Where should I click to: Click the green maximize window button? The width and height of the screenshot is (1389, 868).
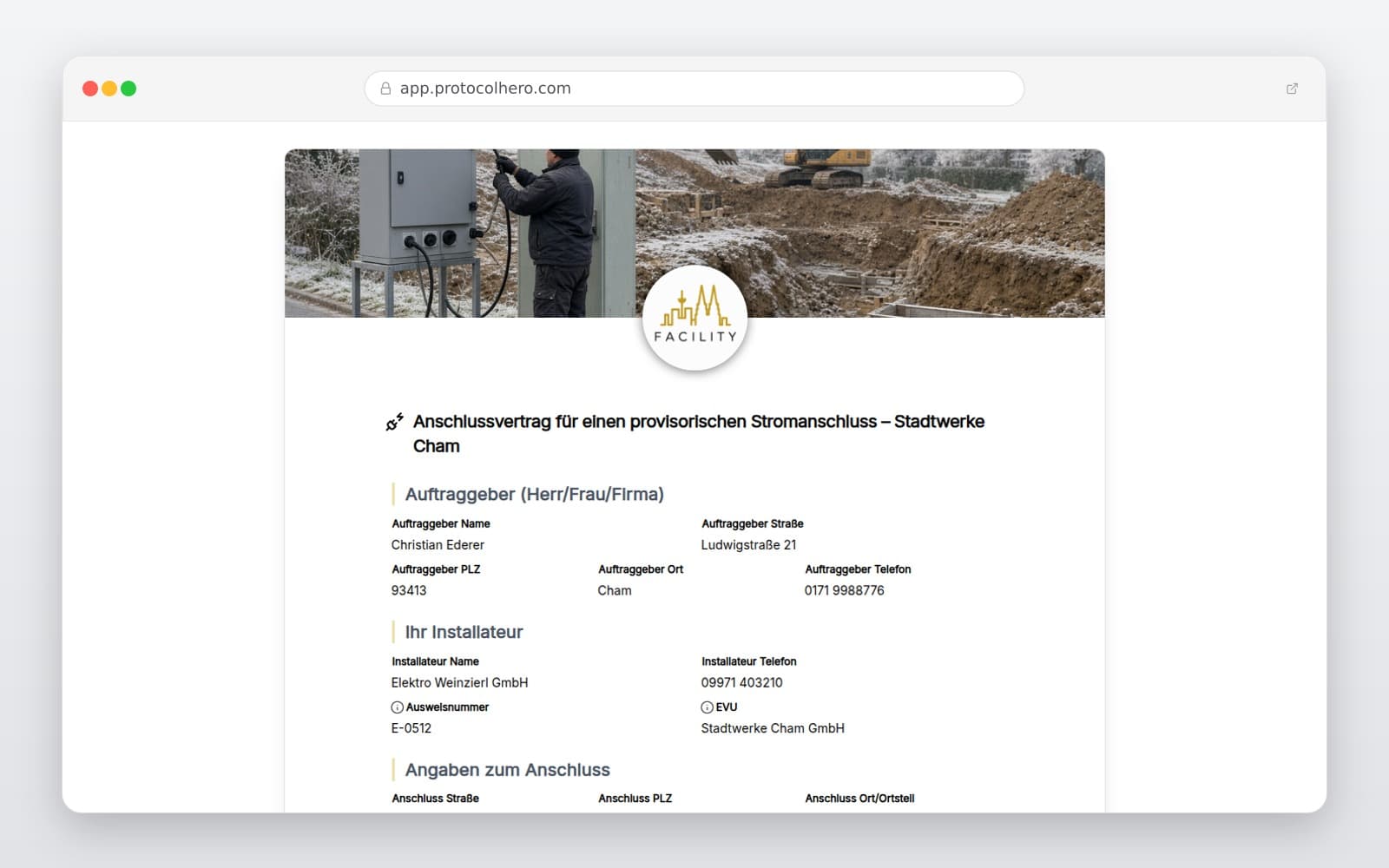click(x=128, y=89)
